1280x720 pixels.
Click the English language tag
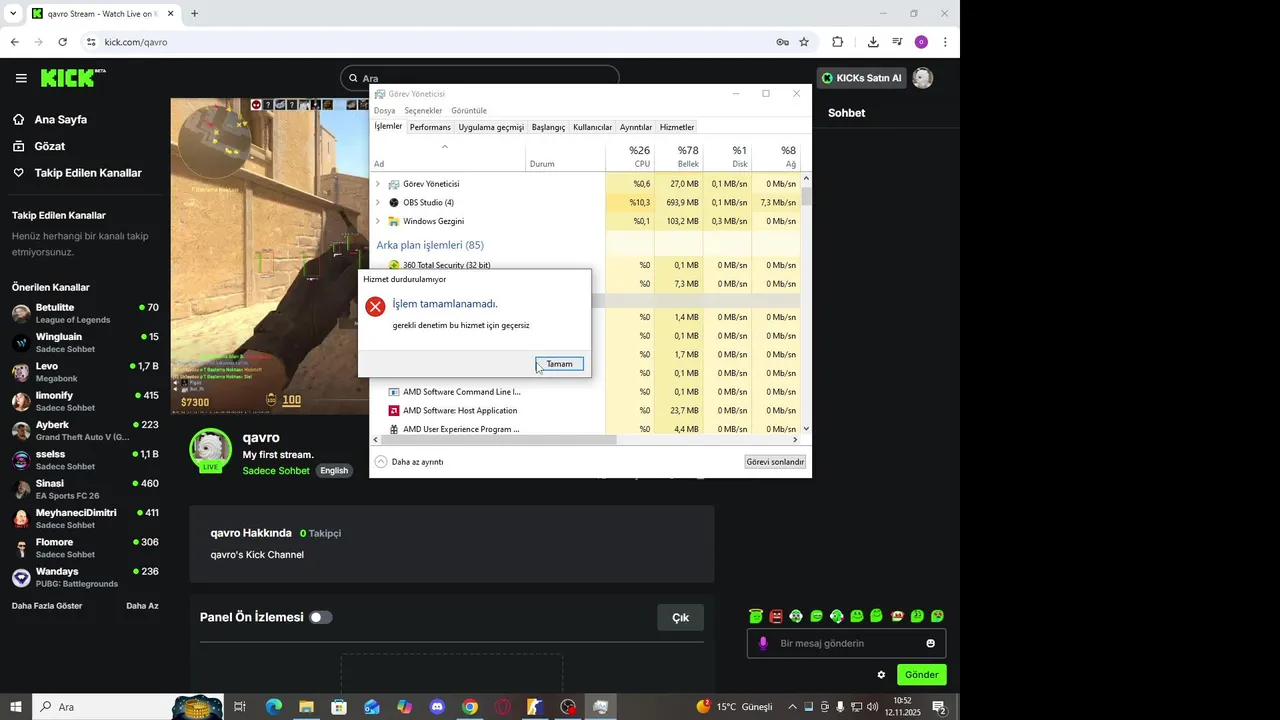point(334,471)
